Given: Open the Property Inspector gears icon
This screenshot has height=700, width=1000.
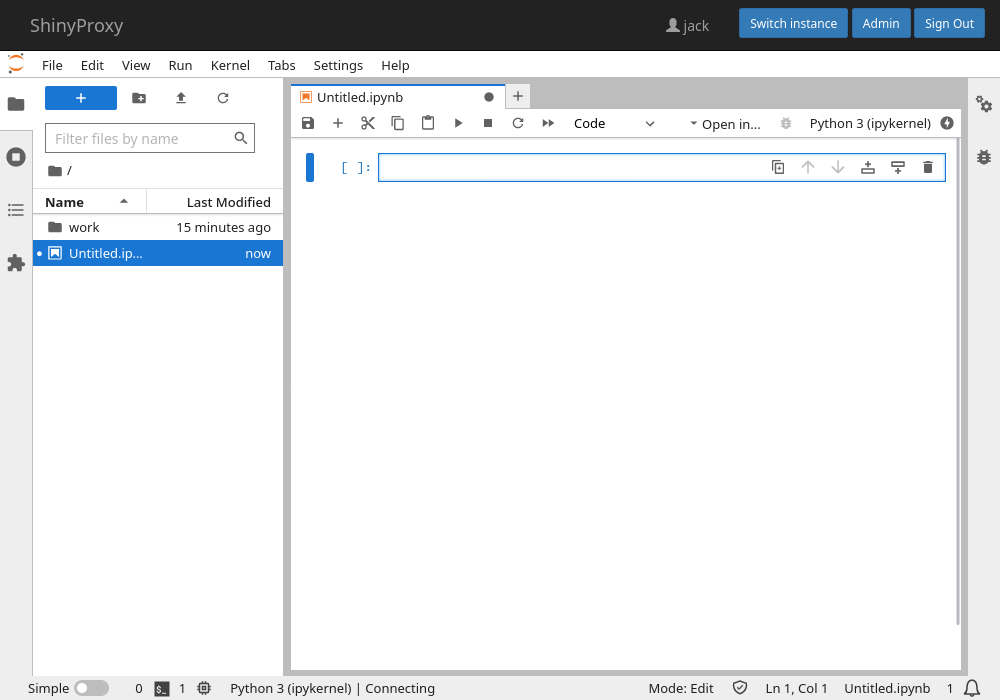Looking at the screenshot, I should tap(983, 104).
